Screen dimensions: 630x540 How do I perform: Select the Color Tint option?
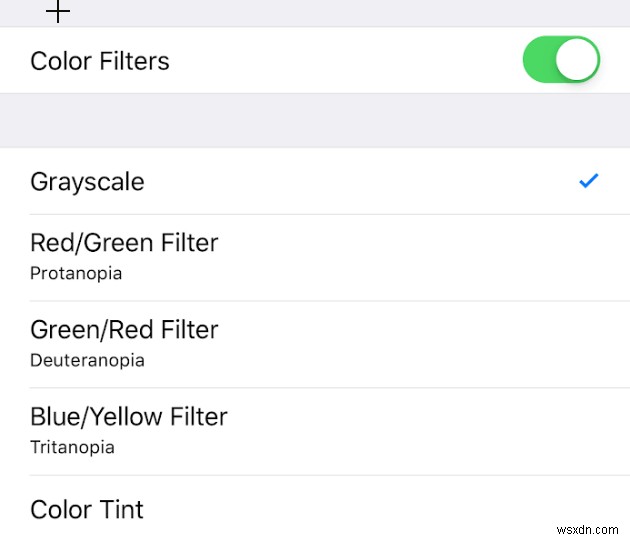87,509
